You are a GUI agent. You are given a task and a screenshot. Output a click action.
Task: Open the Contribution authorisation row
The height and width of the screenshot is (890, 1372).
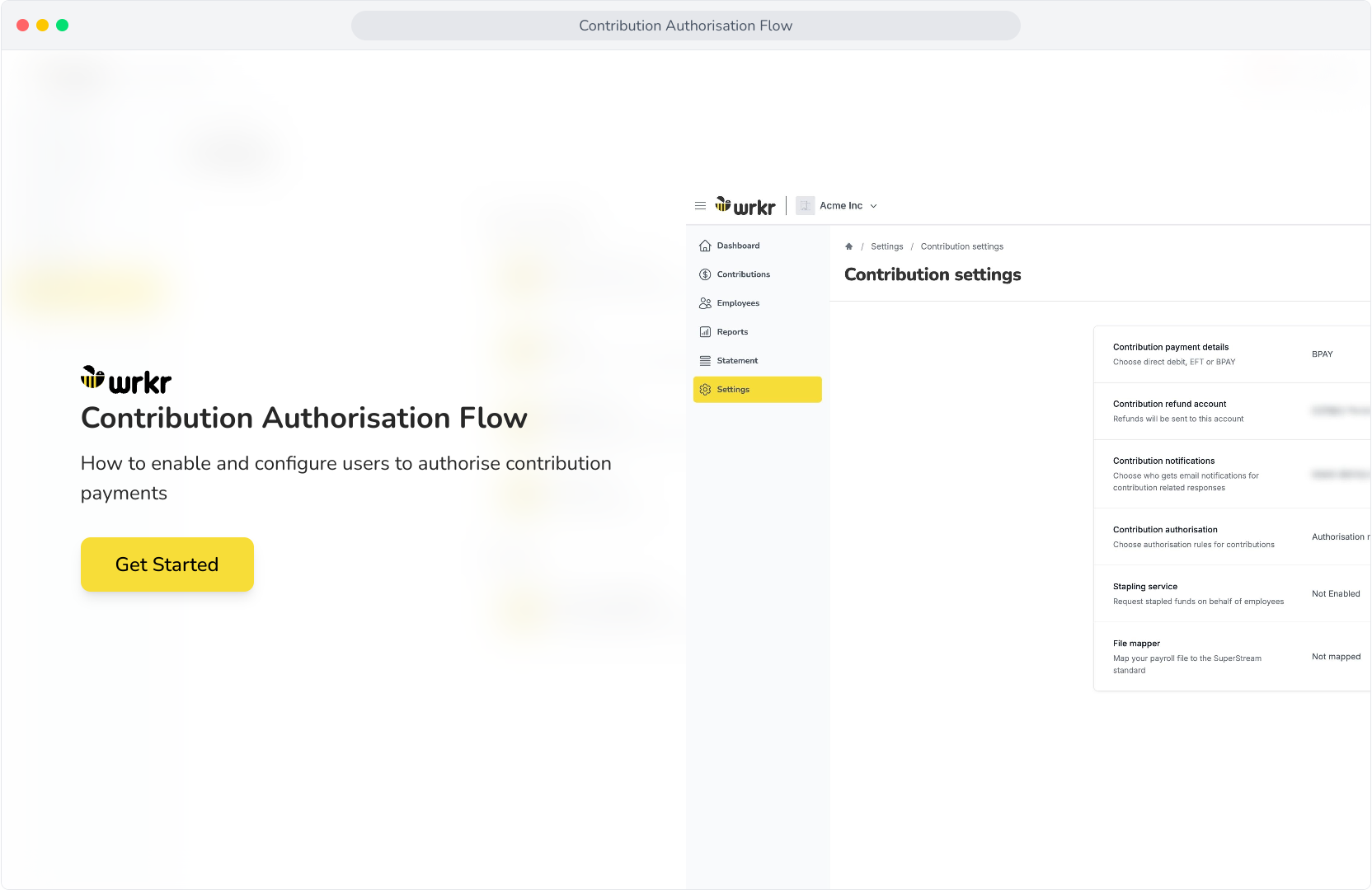tap(1232, 536)
